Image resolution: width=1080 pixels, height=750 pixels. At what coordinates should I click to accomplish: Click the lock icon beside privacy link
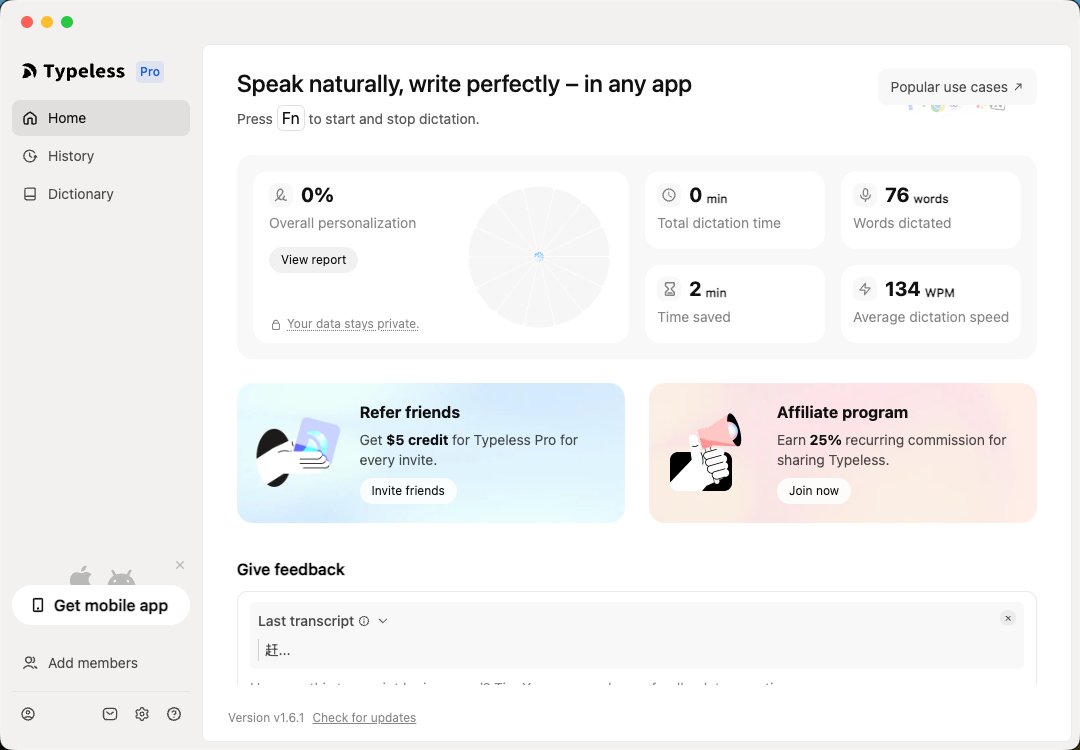point(276,324)
